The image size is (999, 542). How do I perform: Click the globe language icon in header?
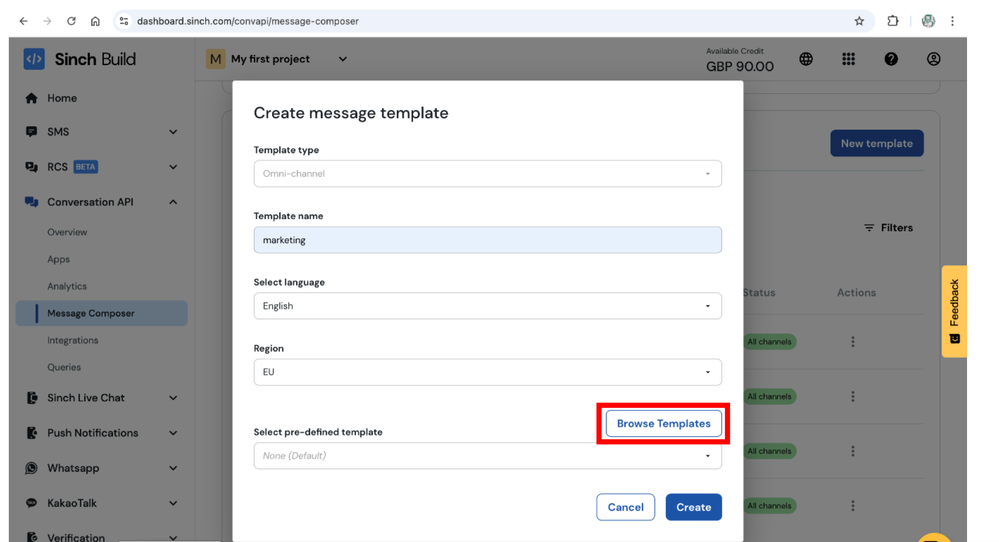806,59
